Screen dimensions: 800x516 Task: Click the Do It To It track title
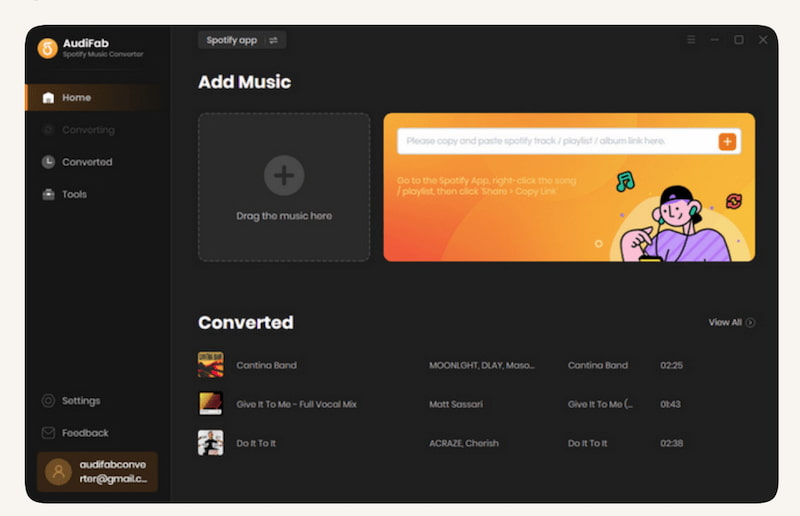point(256,444)
